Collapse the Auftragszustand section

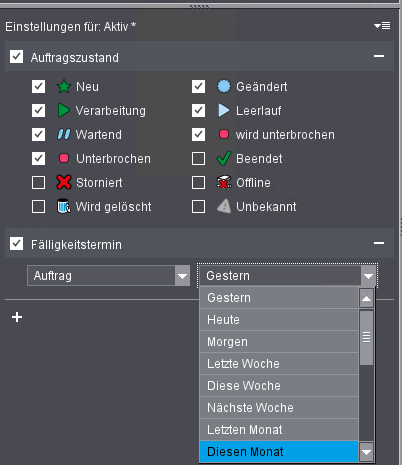(x=379, y=56)
